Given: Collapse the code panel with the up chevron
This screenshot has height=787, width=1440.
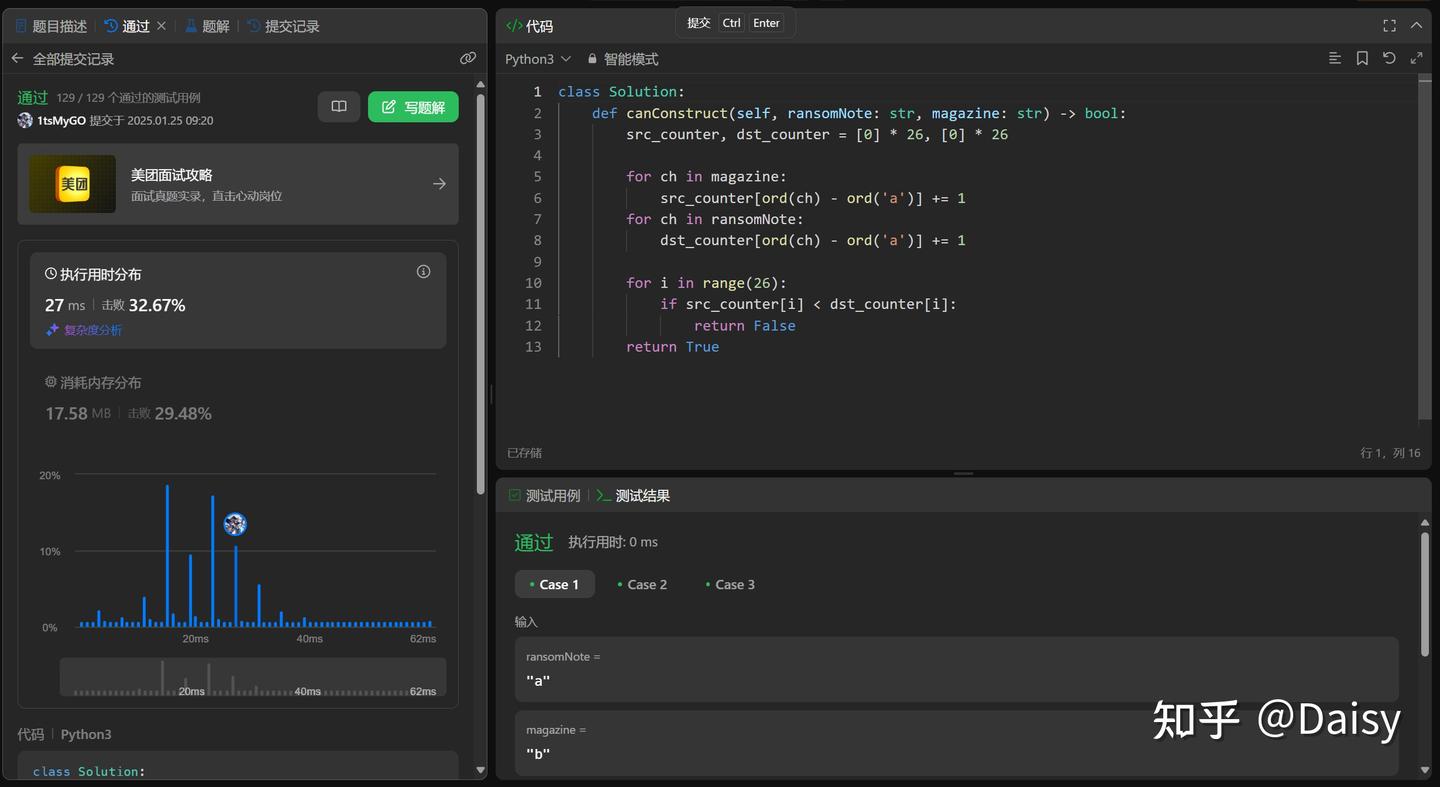Looking at the screenshot, I should click(1417, 26).
